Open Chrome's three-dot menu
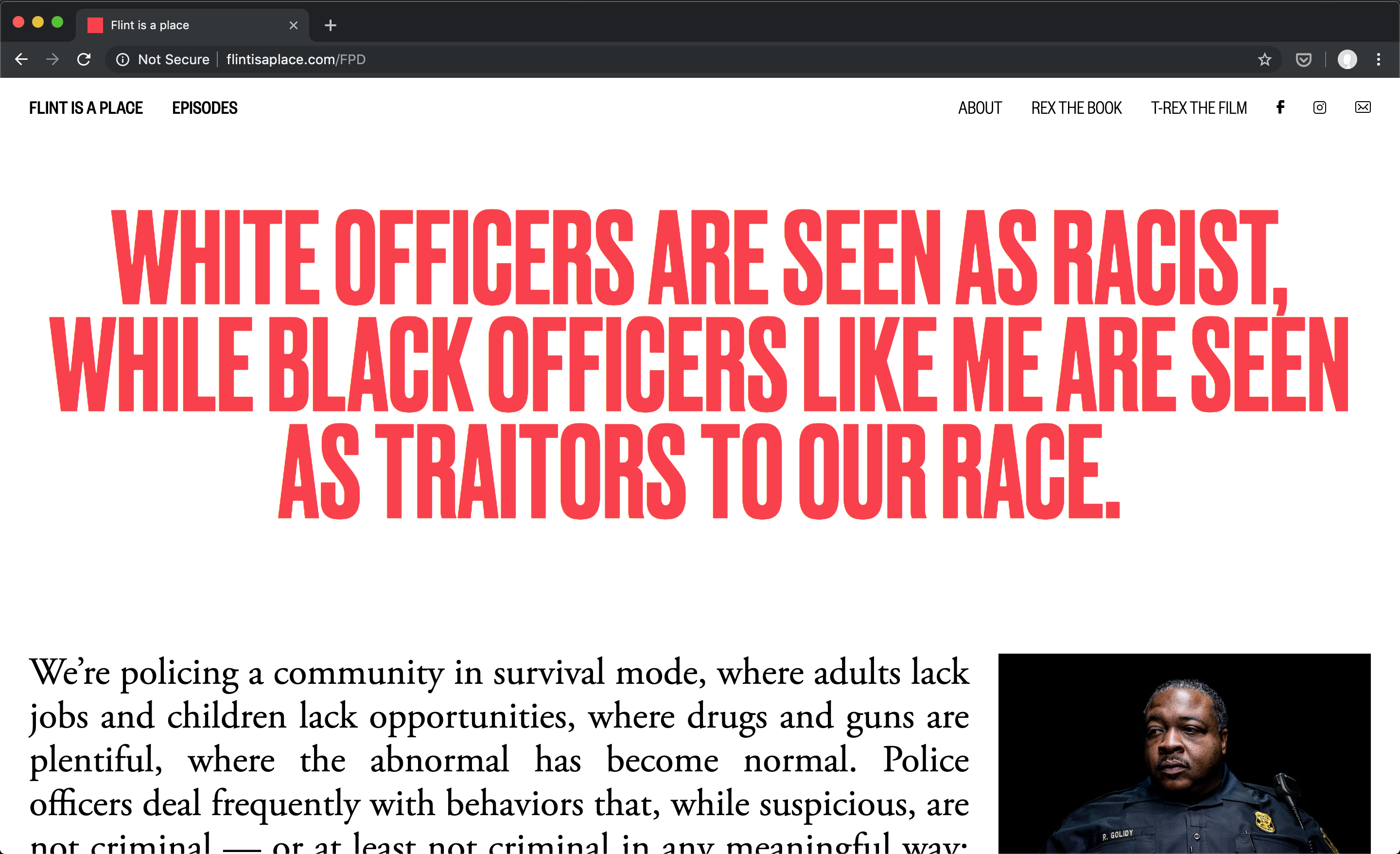The height and width of the screenshot is (854, 1400). pyautogui.click(x=1379, y=60)
